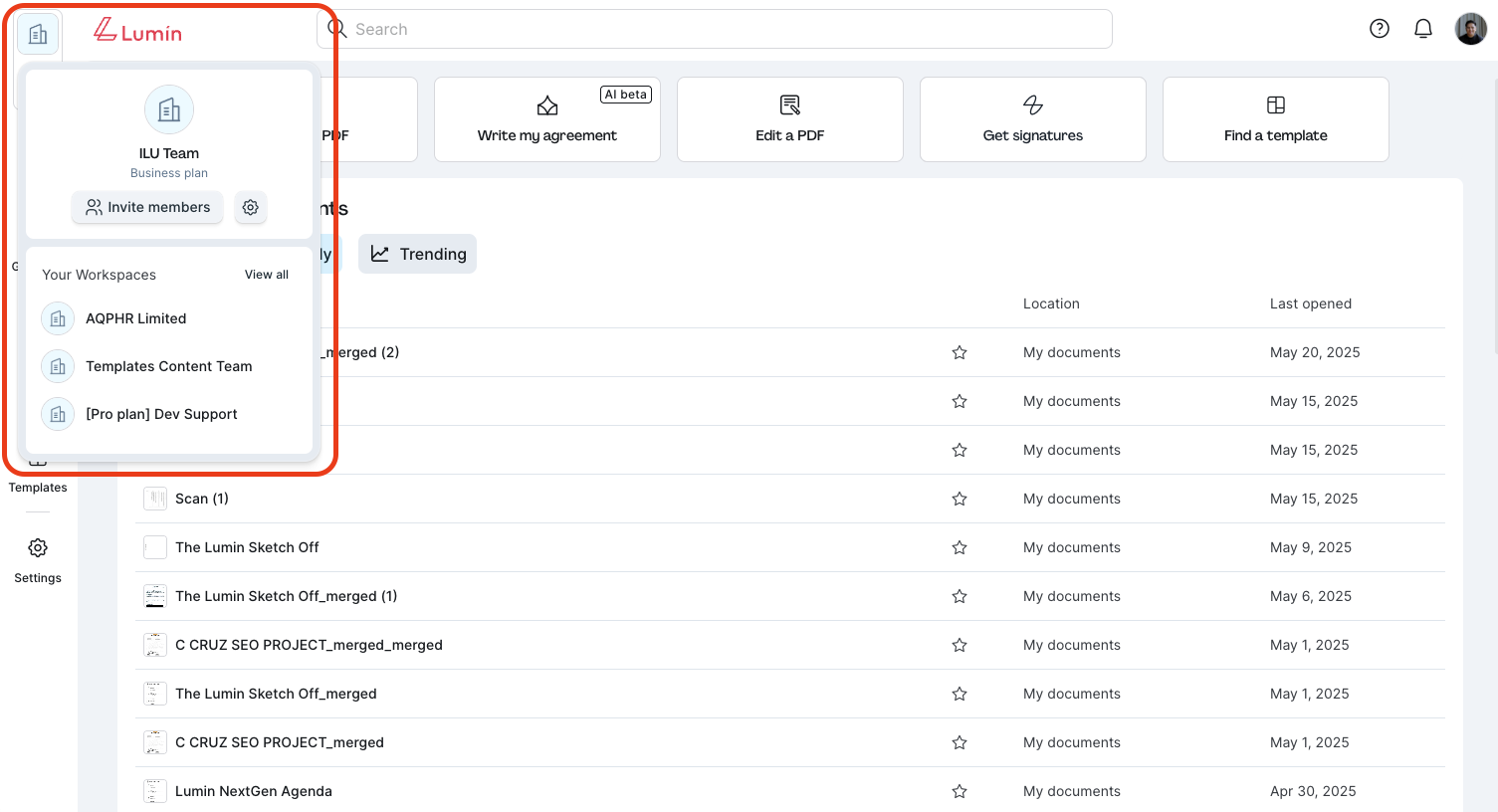The image size is (1498, 812).
Task: Select the Trending tab
Action: (418, 254)
